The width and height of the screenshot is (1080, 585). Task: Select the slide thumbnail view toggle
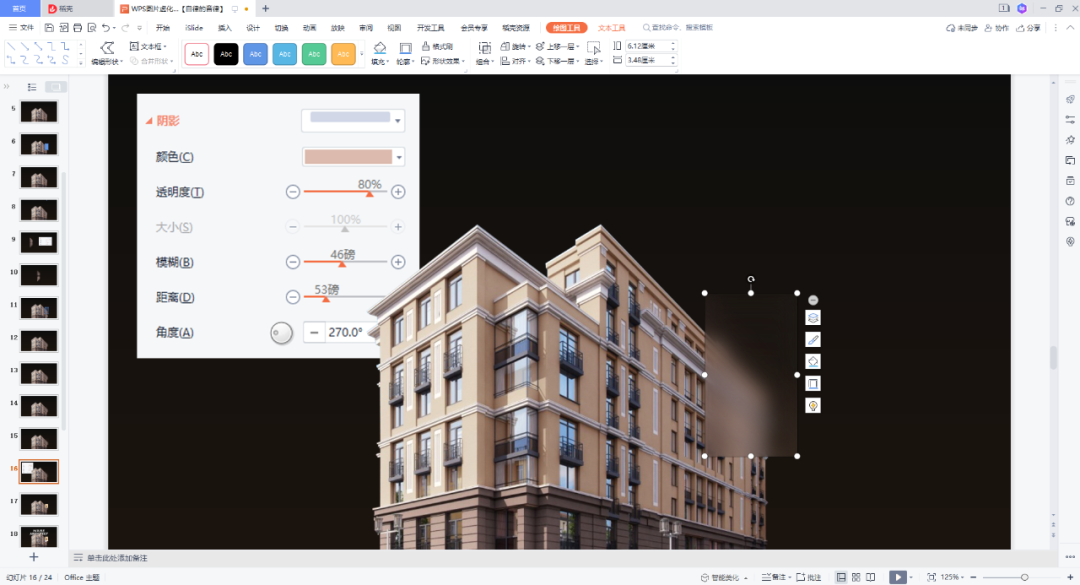coord(55,87)
